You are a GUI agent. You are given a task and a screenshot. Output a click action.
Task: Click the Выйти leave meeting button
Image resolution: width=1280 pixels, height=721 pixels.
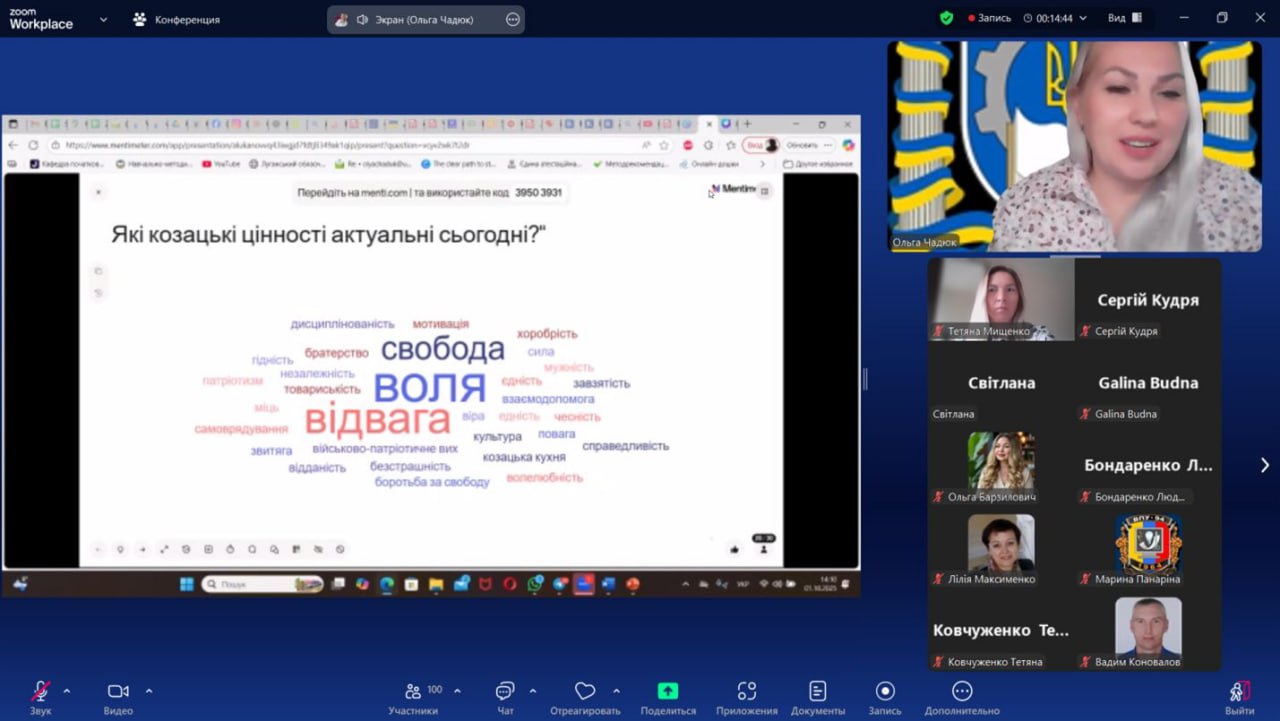[1239, 692]
